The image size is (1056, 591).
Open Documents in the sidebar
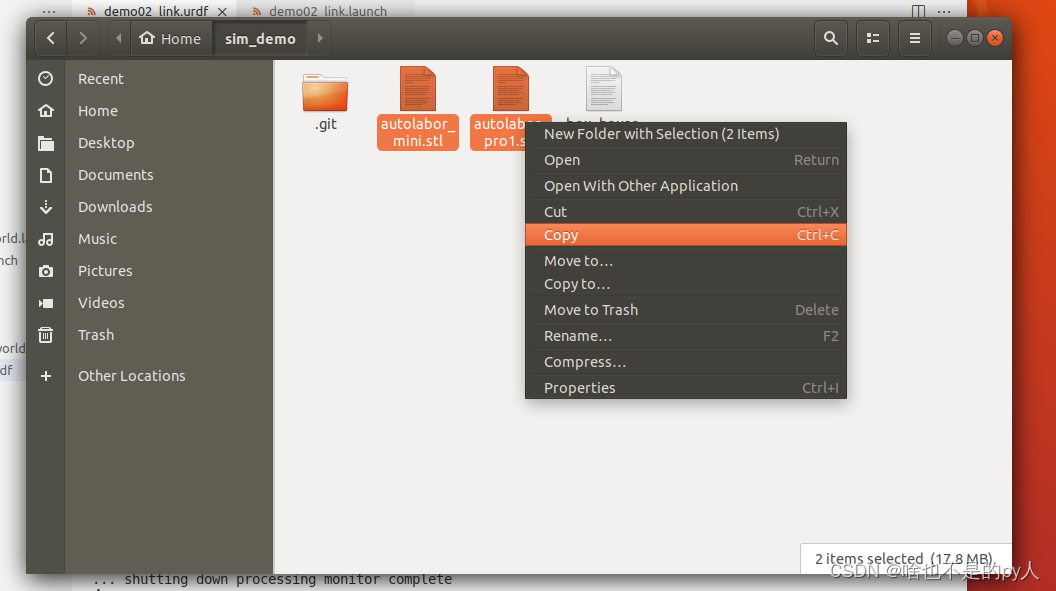115,175
